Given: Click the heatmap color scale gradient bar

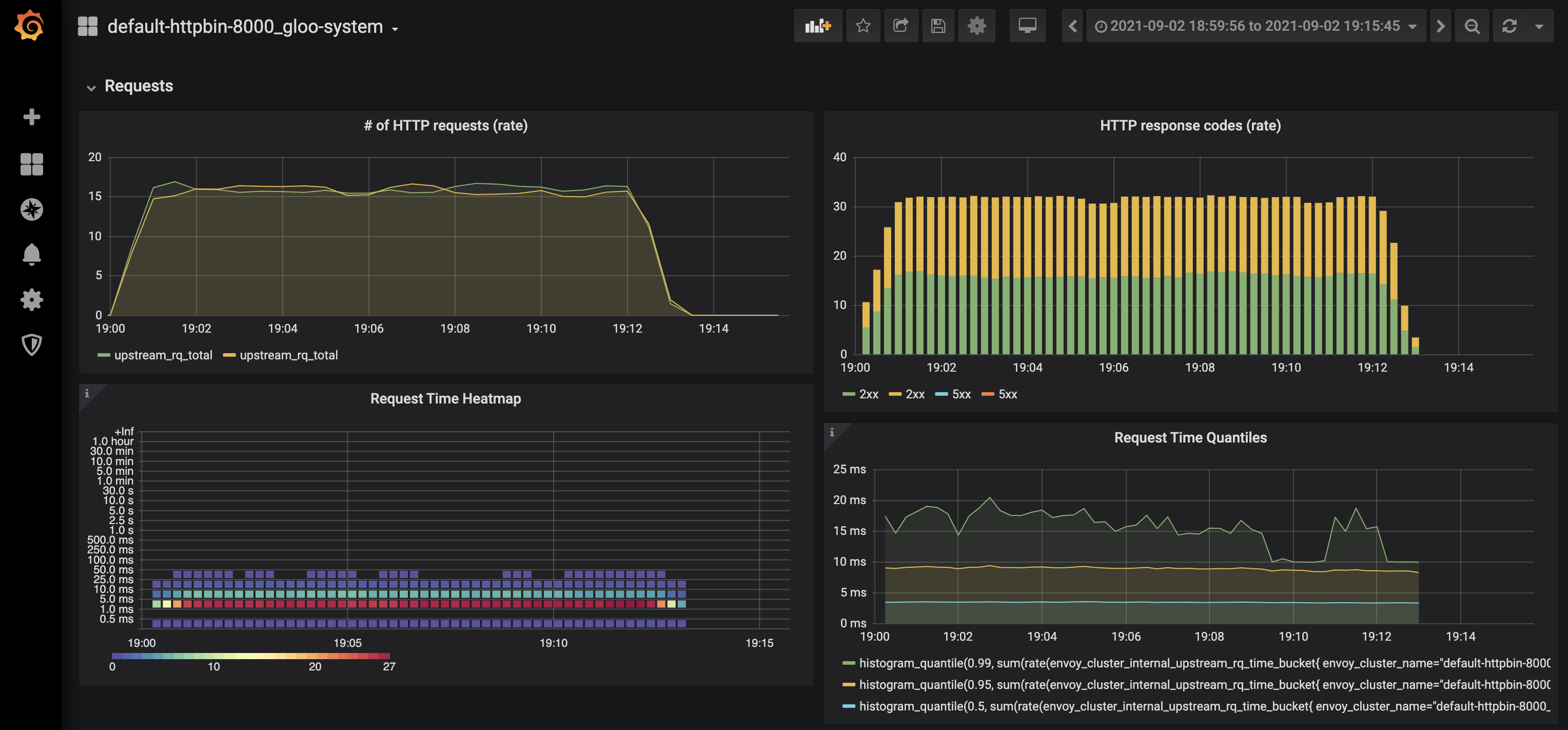Looking at the screenshot, I should click(x=251, y=656).
